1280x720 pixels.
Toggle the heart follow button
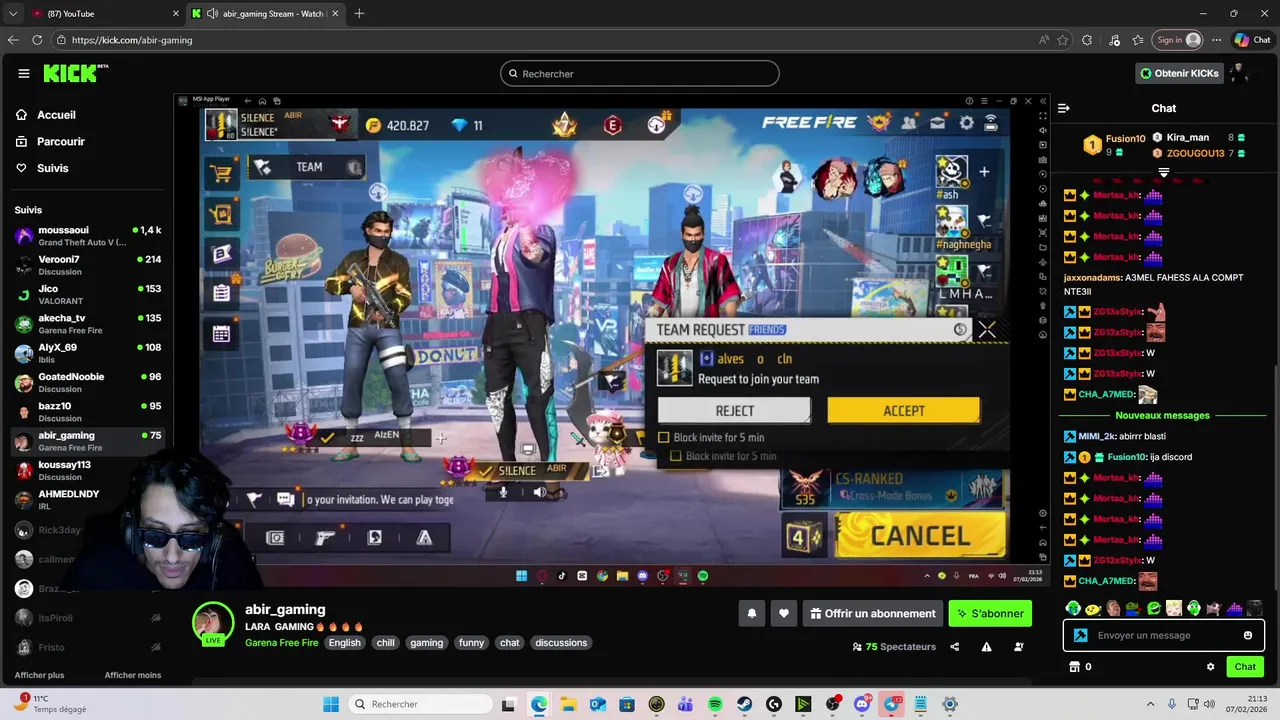[x=784, y=613]
